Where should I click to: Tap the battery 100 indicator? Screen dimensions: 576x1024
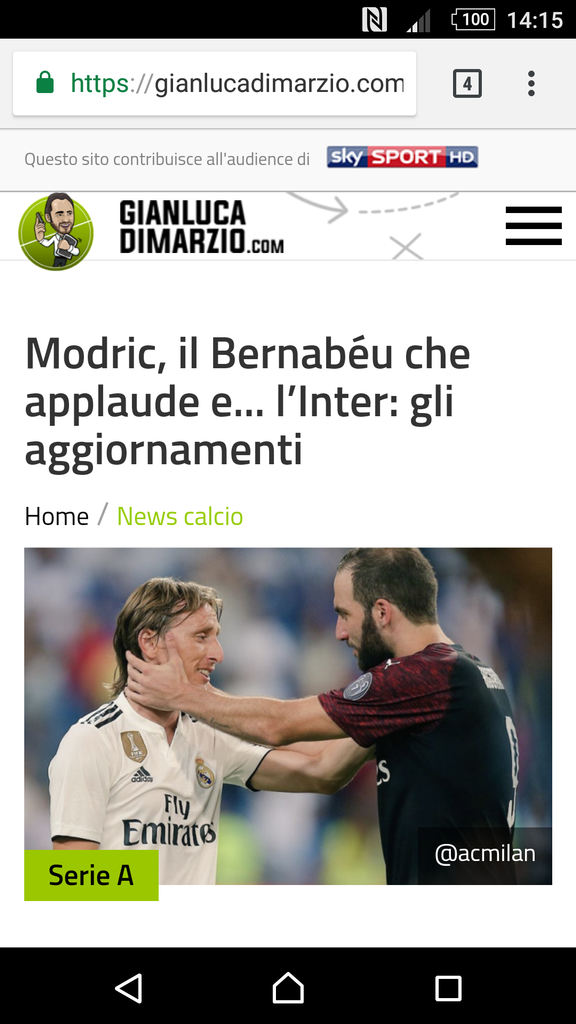473,20
